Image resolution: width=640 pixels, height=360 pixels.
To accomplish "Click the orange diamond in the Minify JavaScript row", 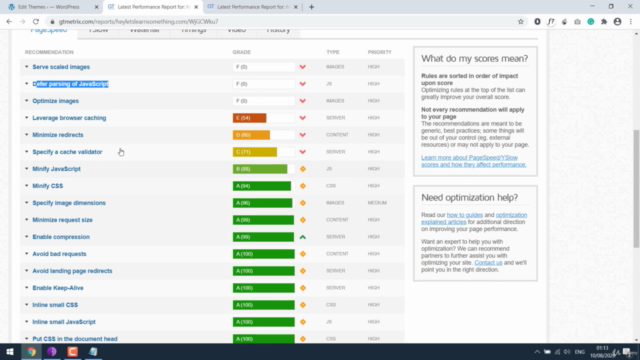I will [303, 169].
